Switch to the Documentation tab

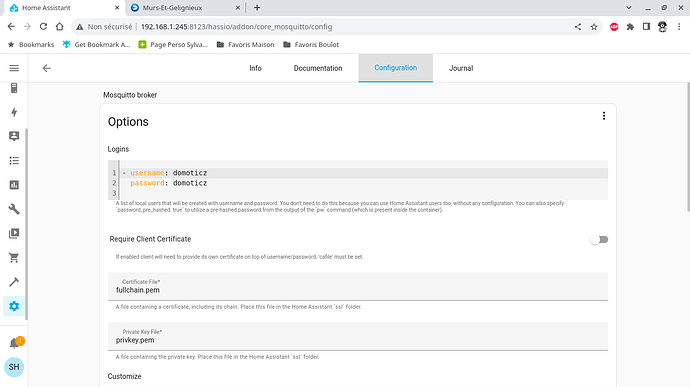[x=318, y=68]
